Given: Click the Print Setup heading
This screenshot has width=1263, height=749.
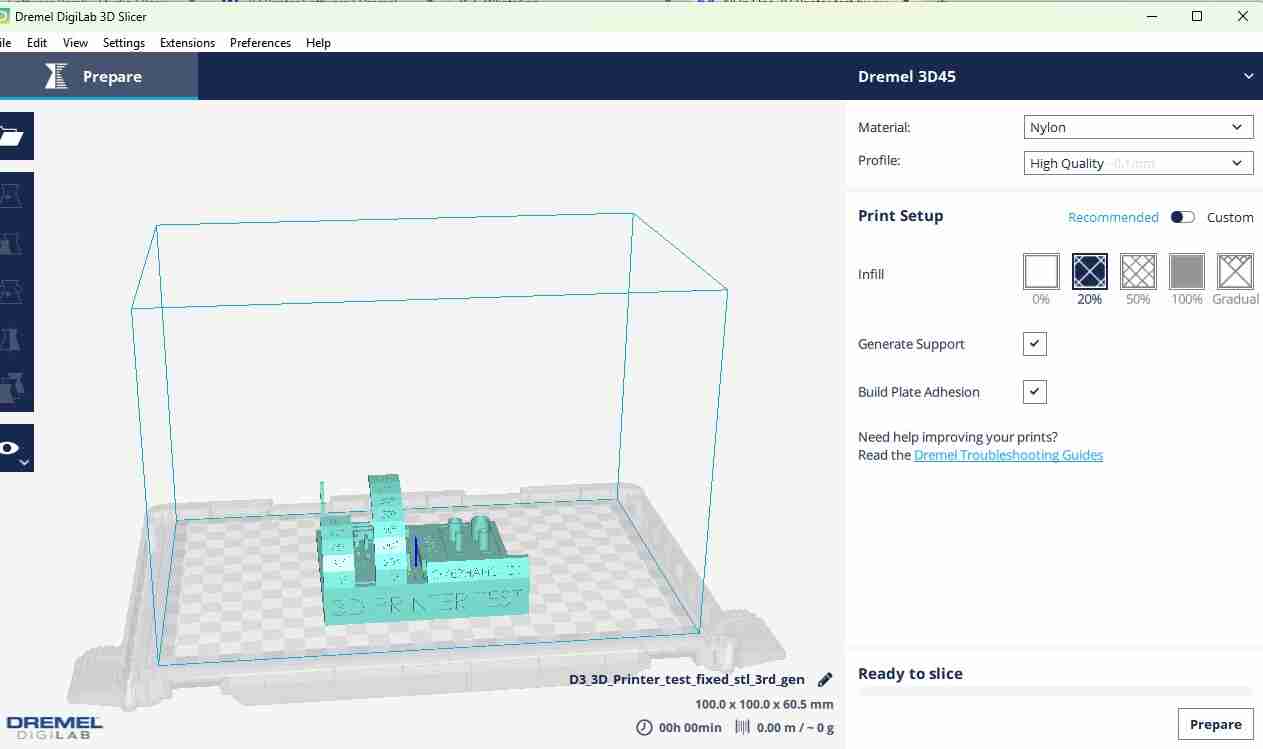Looking at the screenshot, I should click(900, 216).
